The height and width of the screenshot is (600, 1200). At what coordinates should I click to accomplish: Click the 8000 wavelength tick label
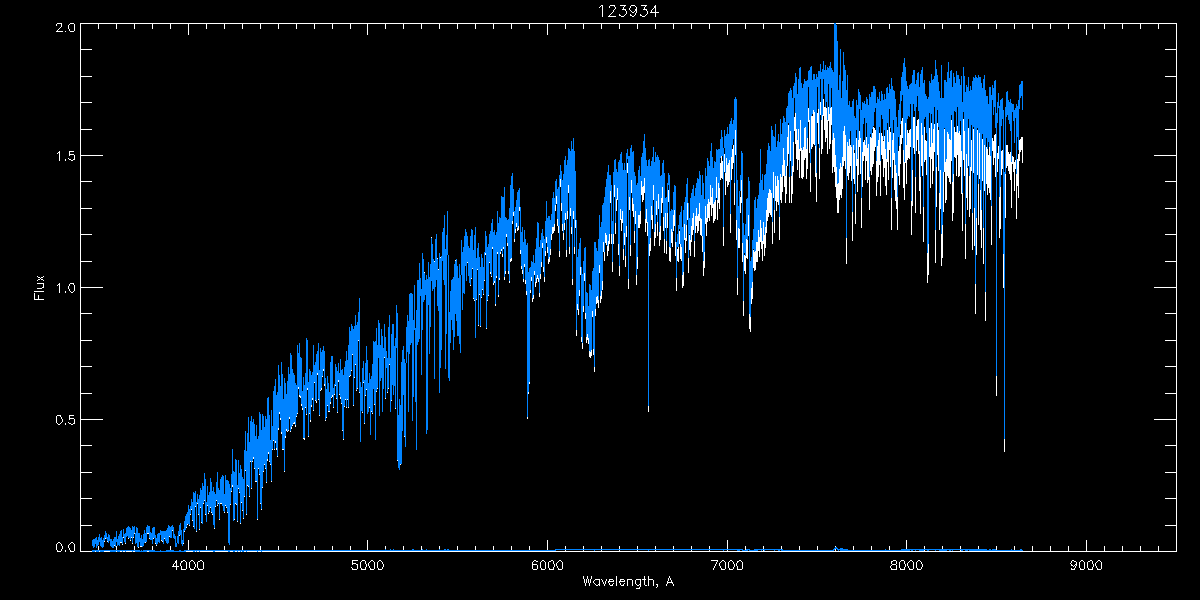point(906,565)
